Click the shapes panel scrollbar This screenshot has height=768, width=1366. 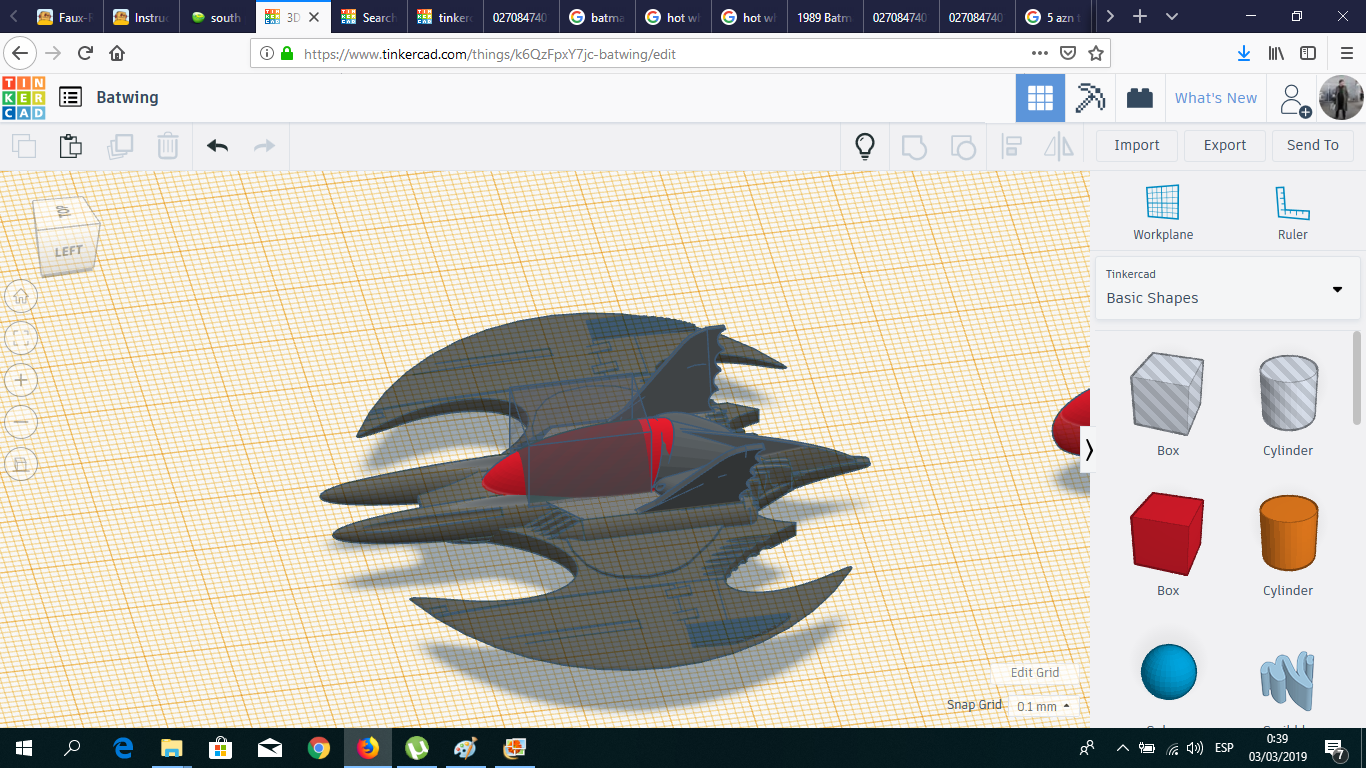click(1357, 376)
